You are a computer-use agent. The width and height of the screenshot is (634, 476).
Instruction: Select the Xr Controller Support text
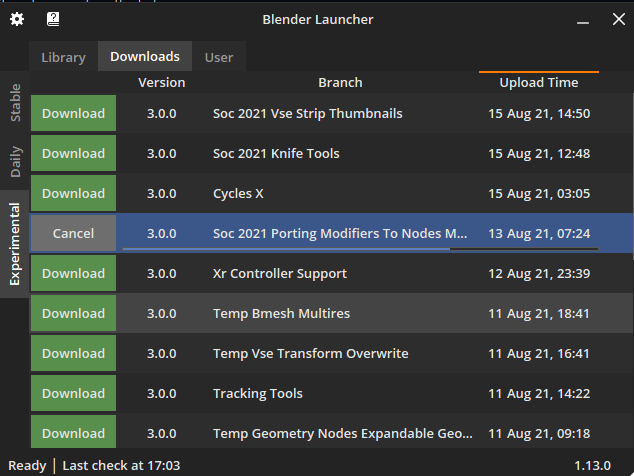click(x=280, y=274)
